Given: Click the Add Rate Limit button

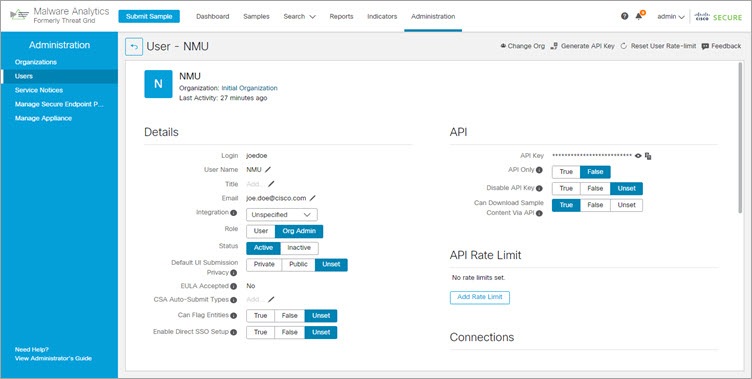Looking at the screenshot, I should pyautogui.click(x=480, y=297).
